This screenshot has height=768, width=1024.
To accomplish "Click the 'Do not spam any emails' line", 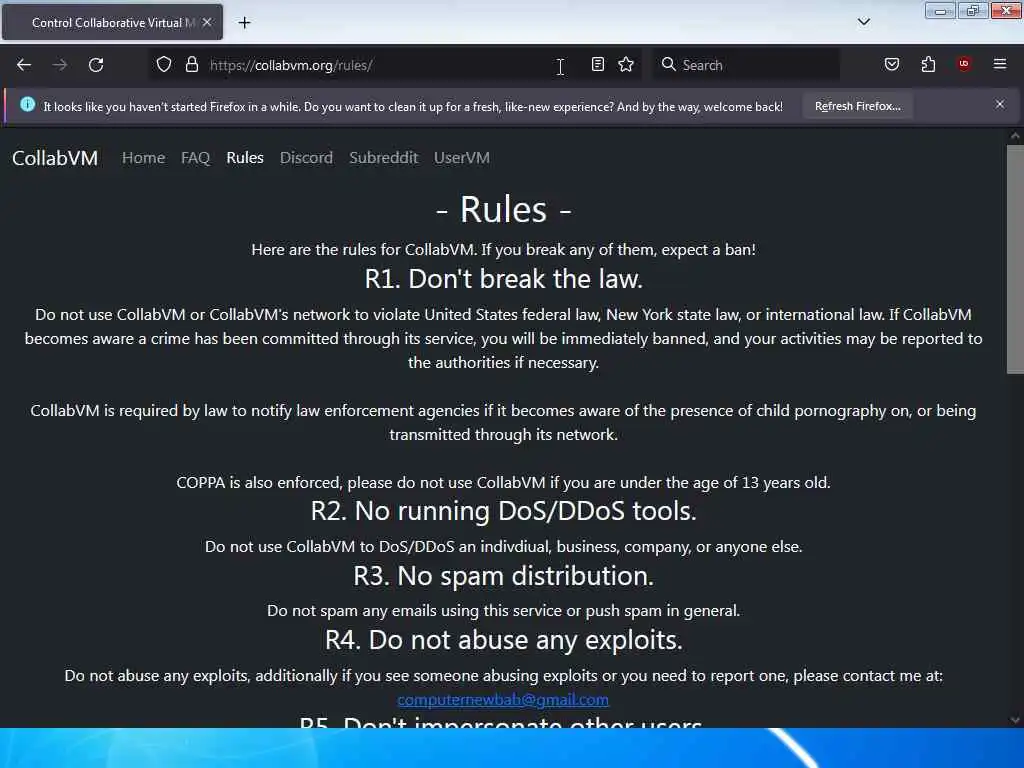I will pos(504,611).
